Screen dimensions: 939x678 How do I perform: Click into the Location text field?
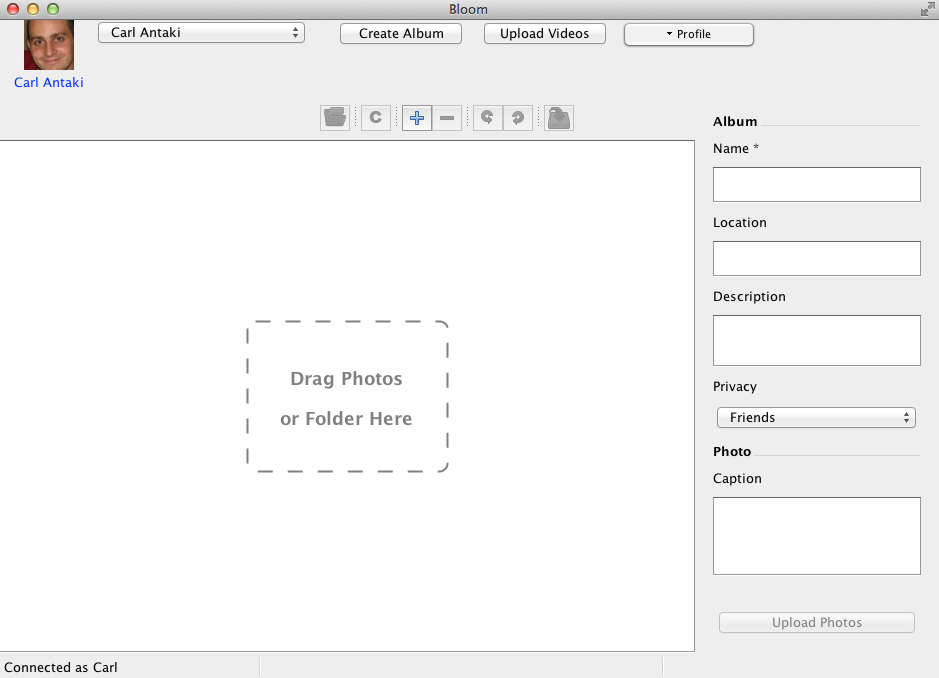816,259
